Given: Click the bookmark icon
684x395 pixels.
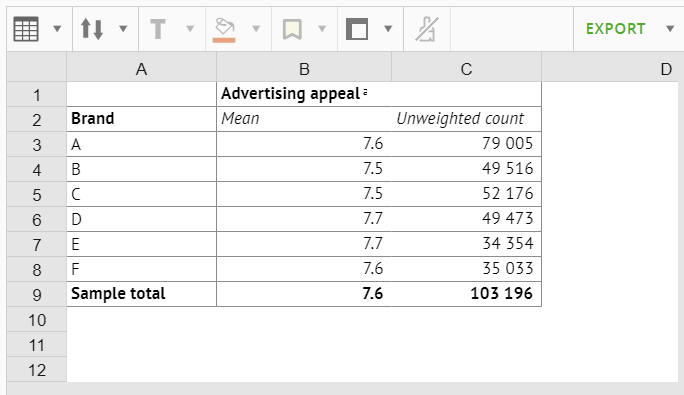Looking at the screenshot, I should pyautogui.click(x=292, y=29).
